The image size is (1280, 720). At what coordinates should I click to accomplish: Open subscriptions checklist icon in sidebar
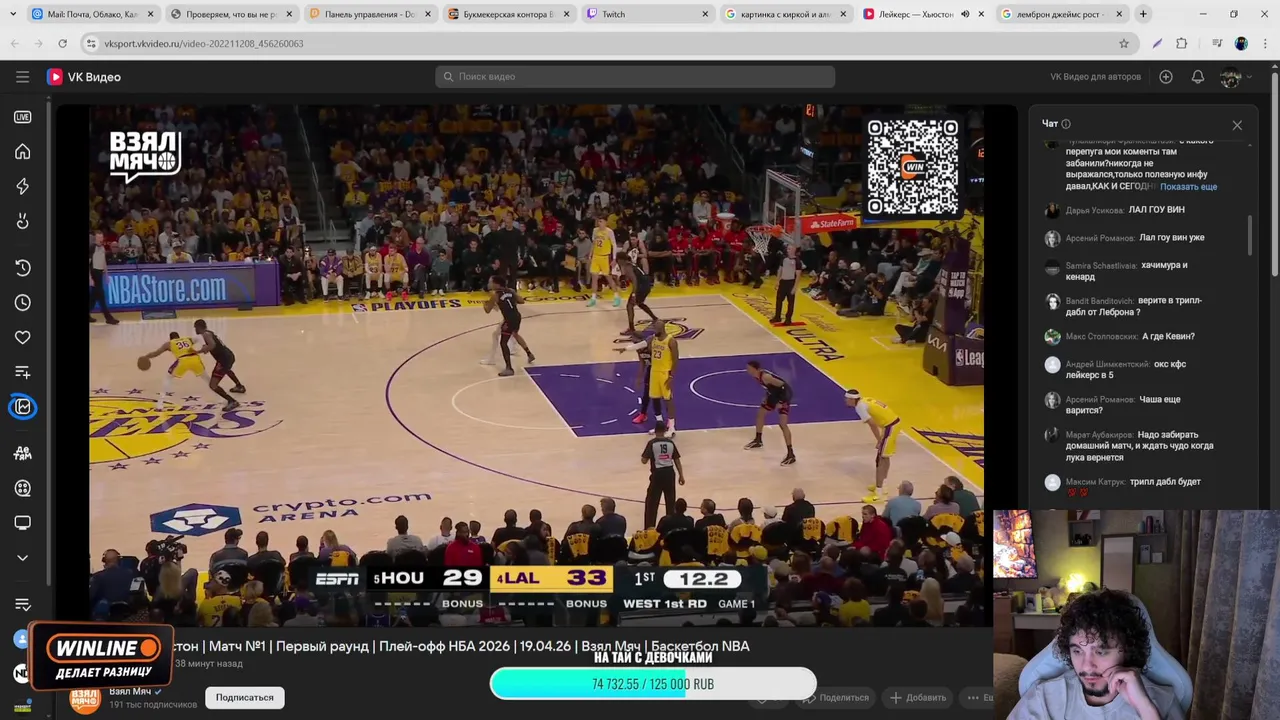click(22, 604)
